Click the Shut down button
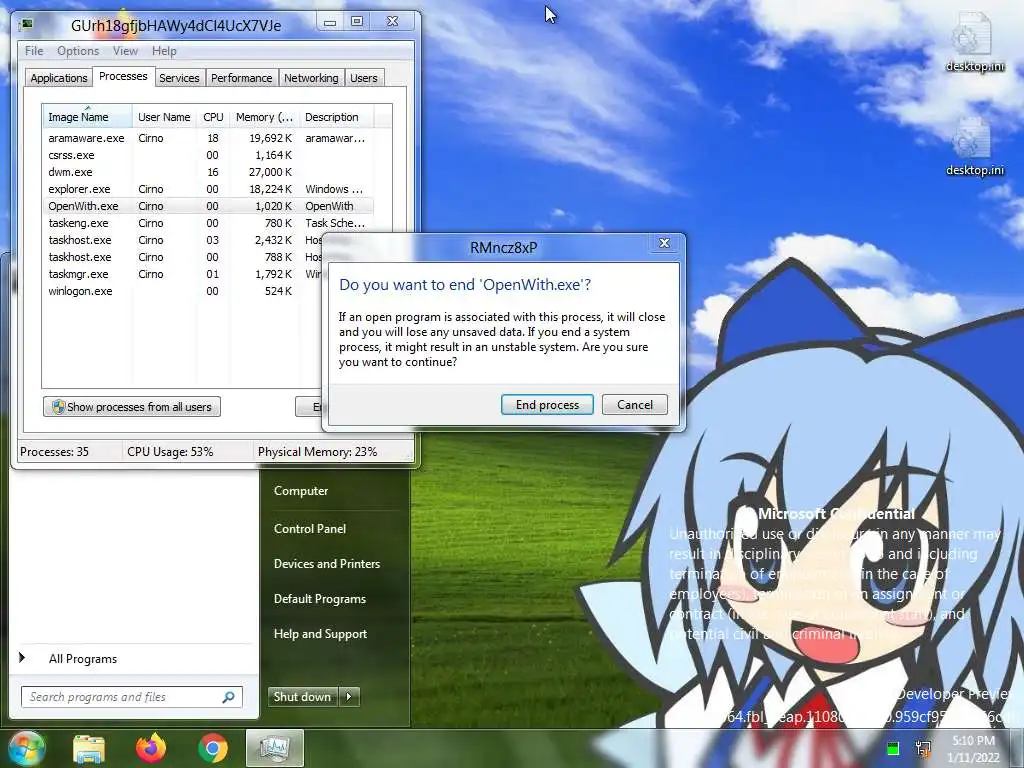The image size is (1024, 768). [x=302, y=697]
